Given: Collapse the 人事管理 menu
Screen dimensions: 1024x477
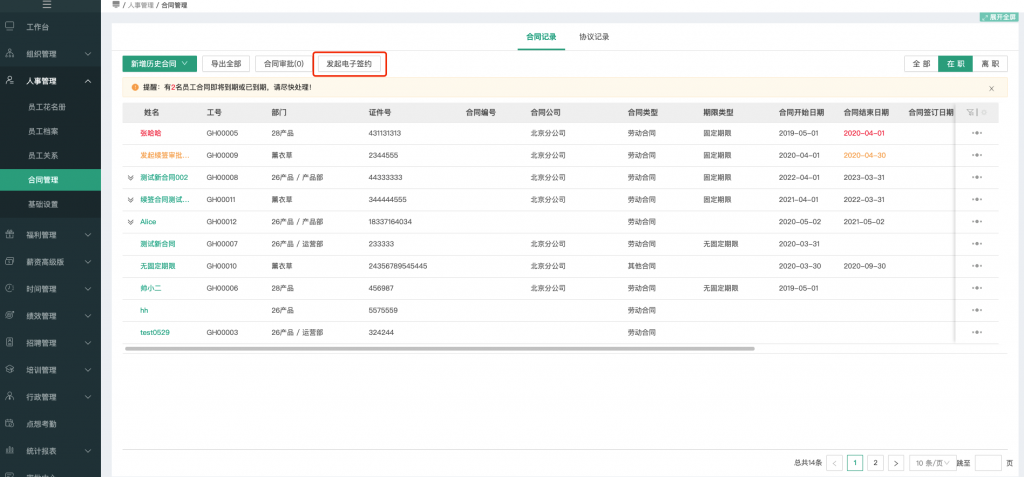Looking at the screenshot, I should point(88,80).
